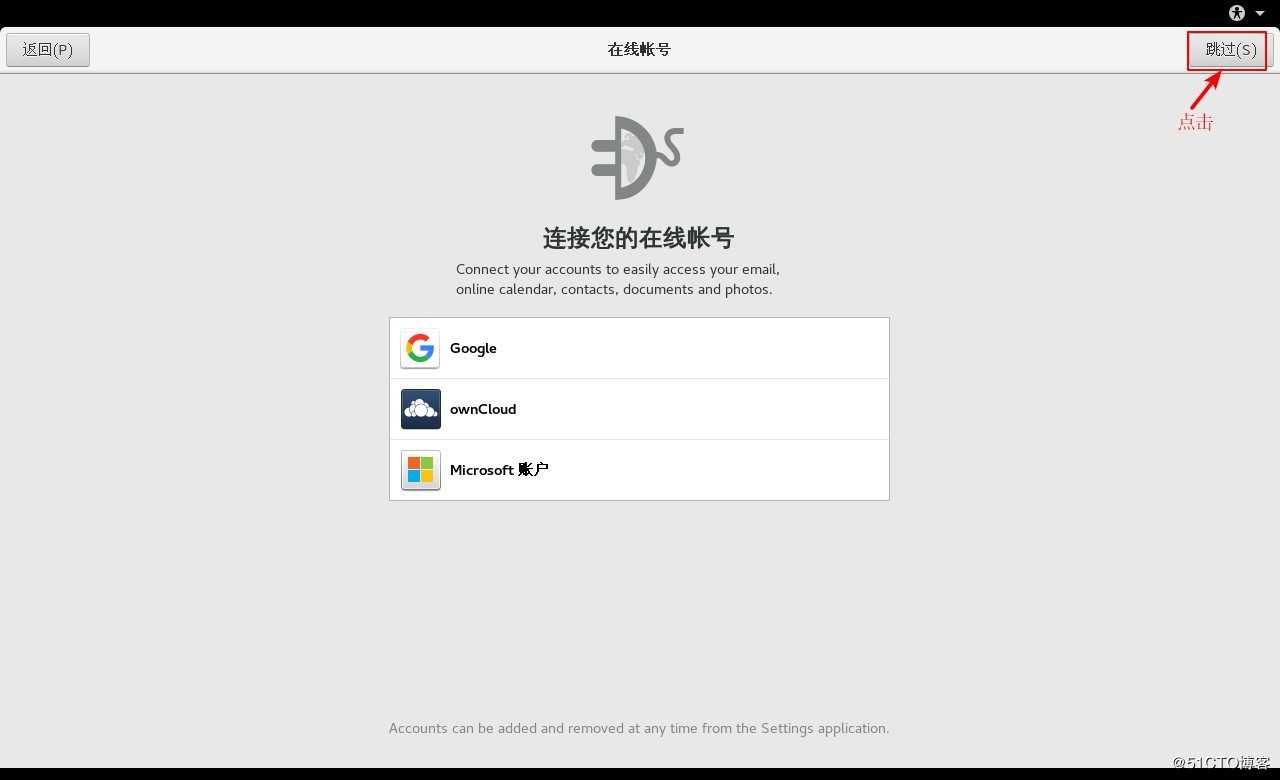Click the online accounts plug illustration
The image size is (1280, 780).
pos(637,158)
